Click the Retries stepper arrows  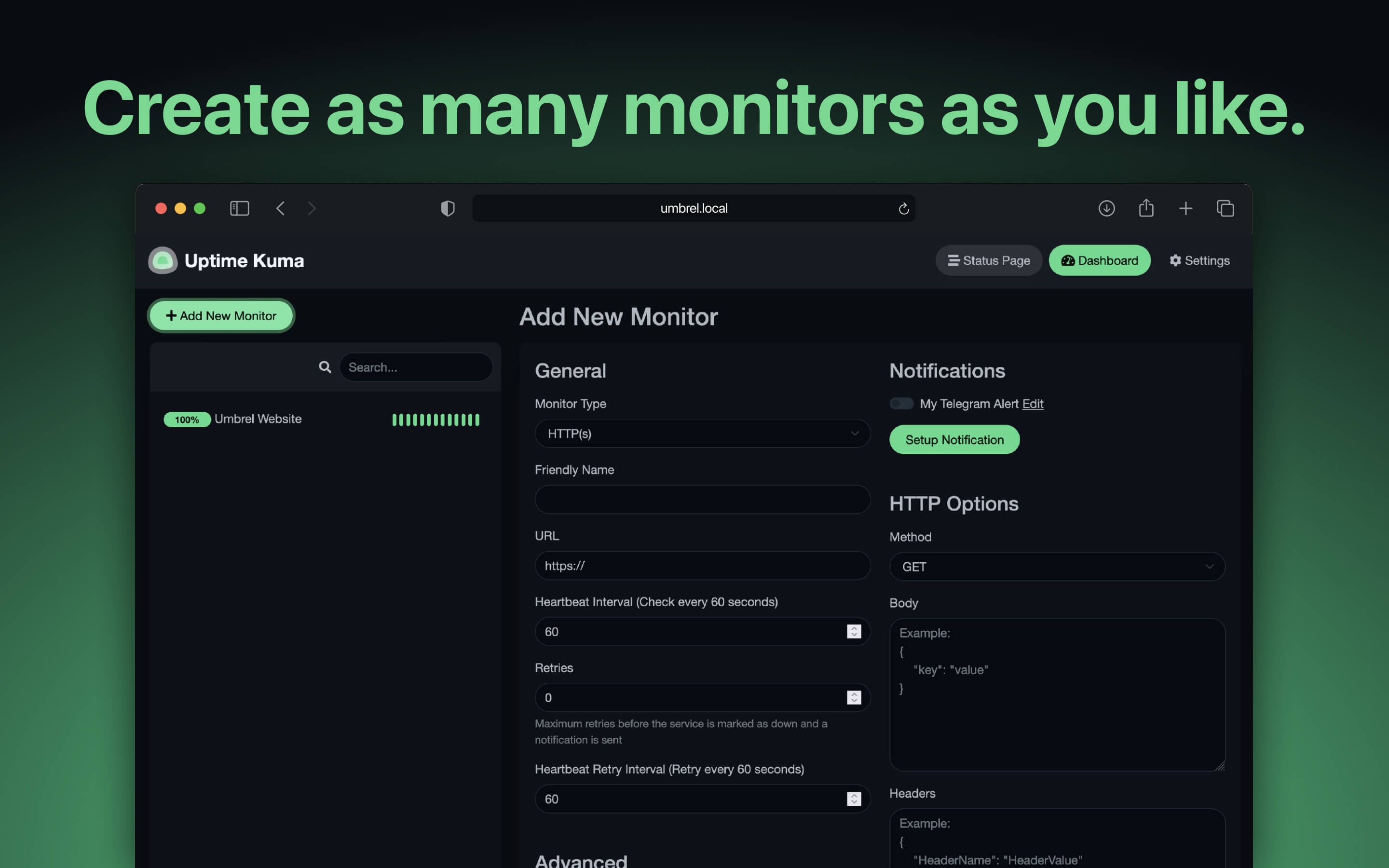pos(854,697)
